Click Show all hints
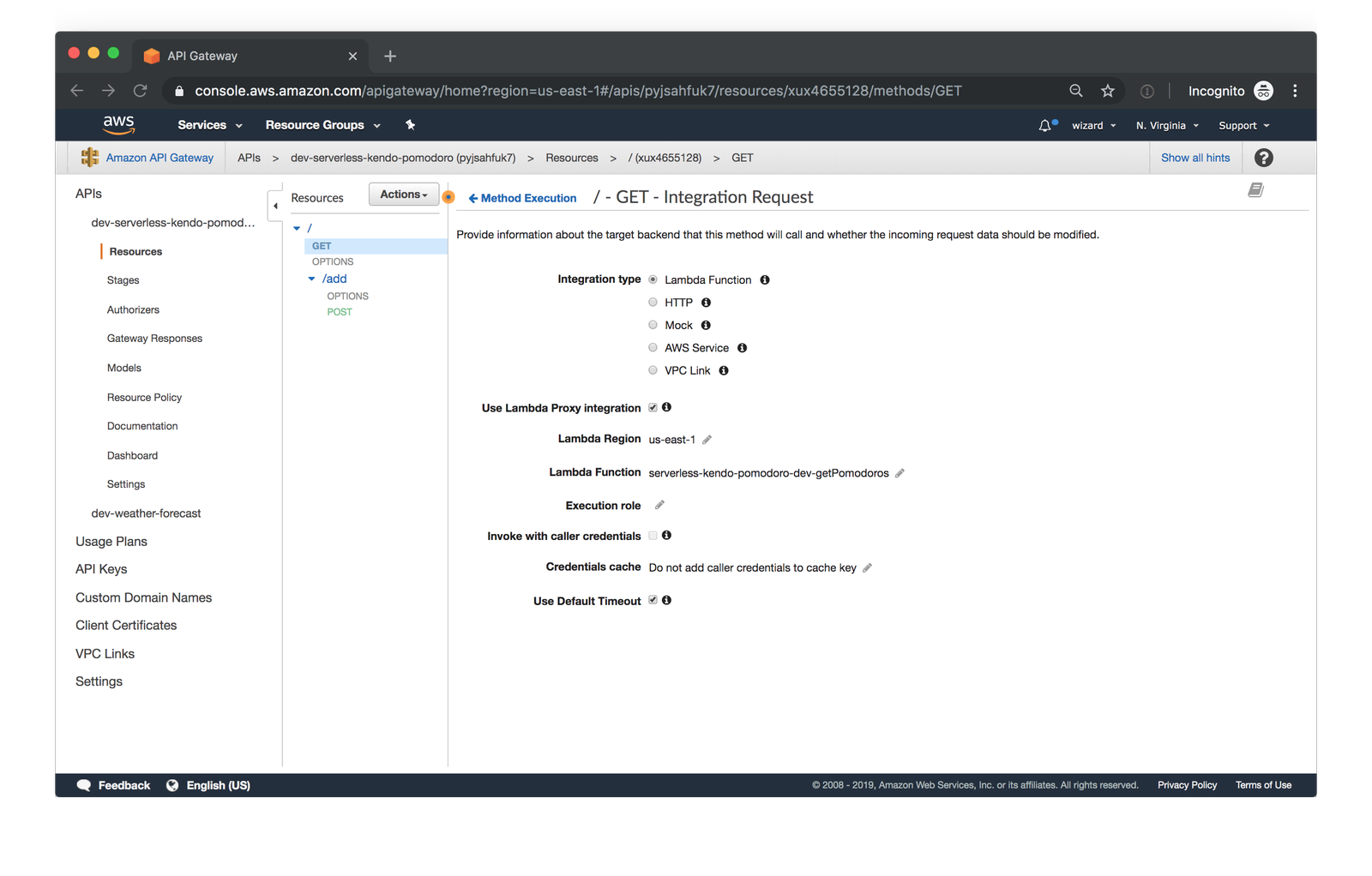Screen dimensions: 1372x876 pos(1194,158)
